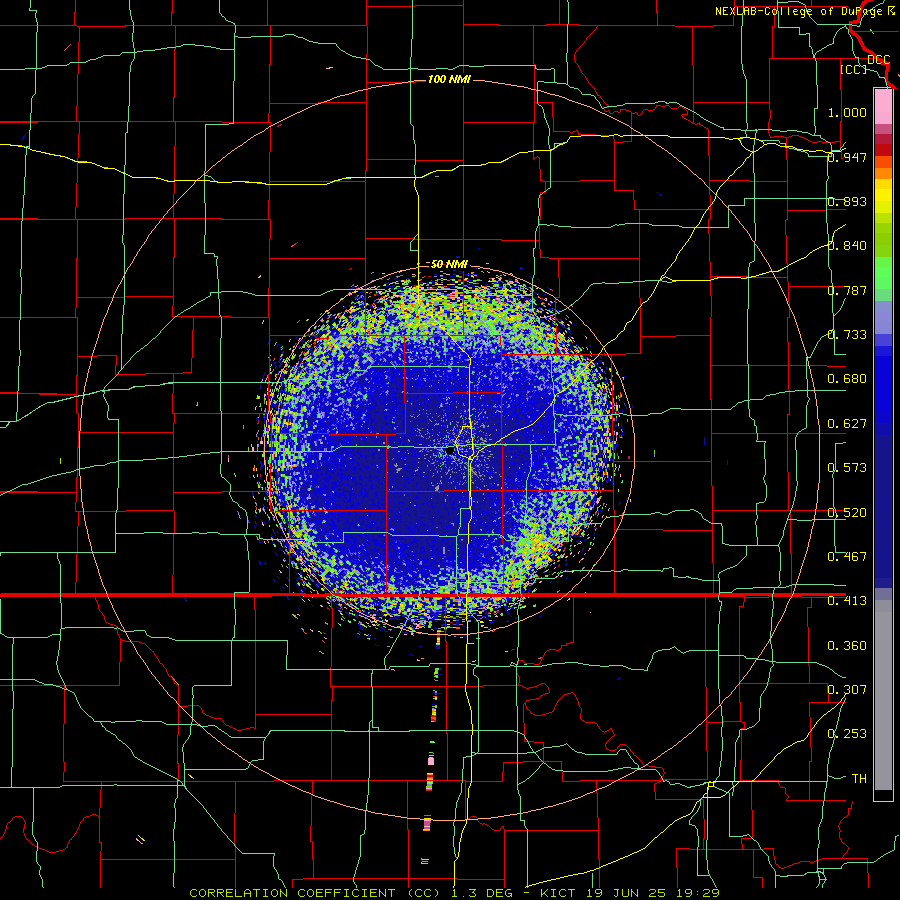This screenshot has width=900, height=900.
Task: Click the 0.893 scale value
Action: pos(847,201)
